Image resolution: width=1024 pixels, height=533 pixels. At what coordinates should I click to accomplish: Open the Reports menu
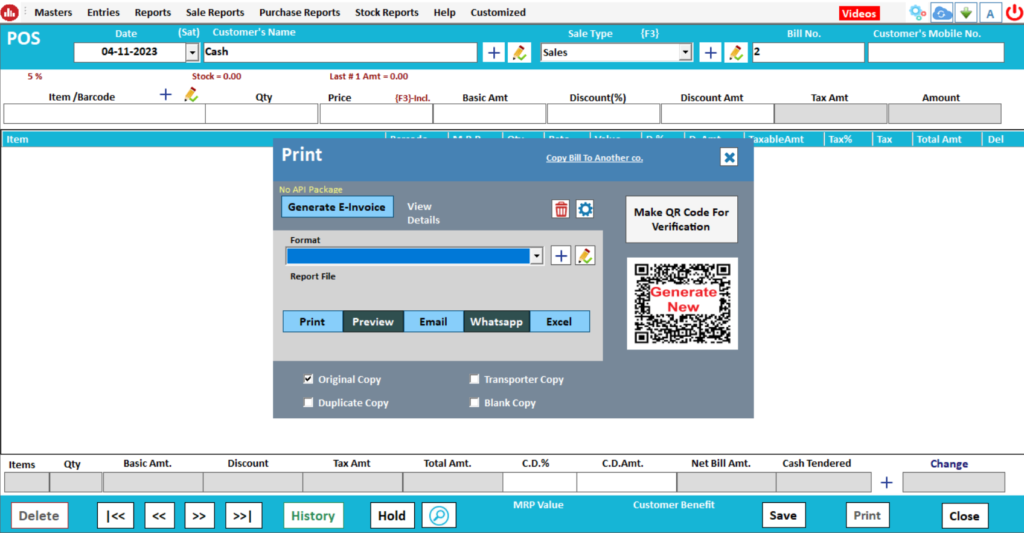point(153,12)
